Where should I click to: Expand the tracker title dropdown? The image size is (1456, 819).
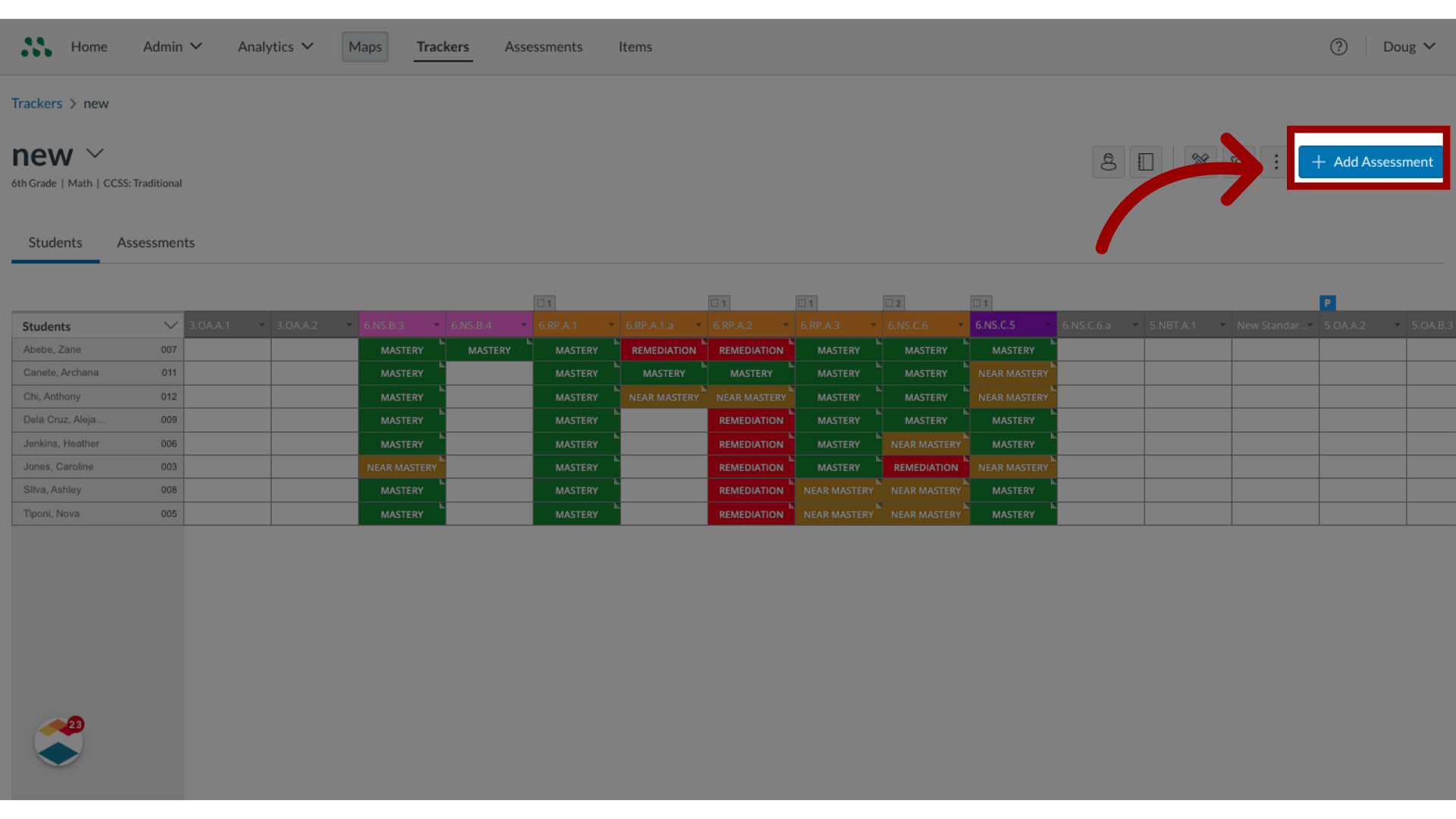(95, 153)
